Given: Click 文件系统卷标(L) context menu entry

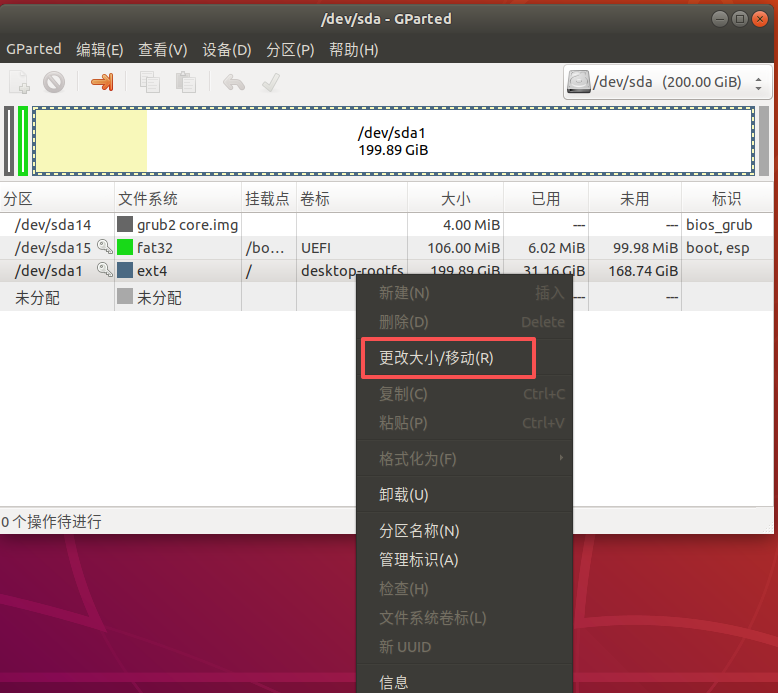Looking at the screenshot, I should click(x=465, y=618).
